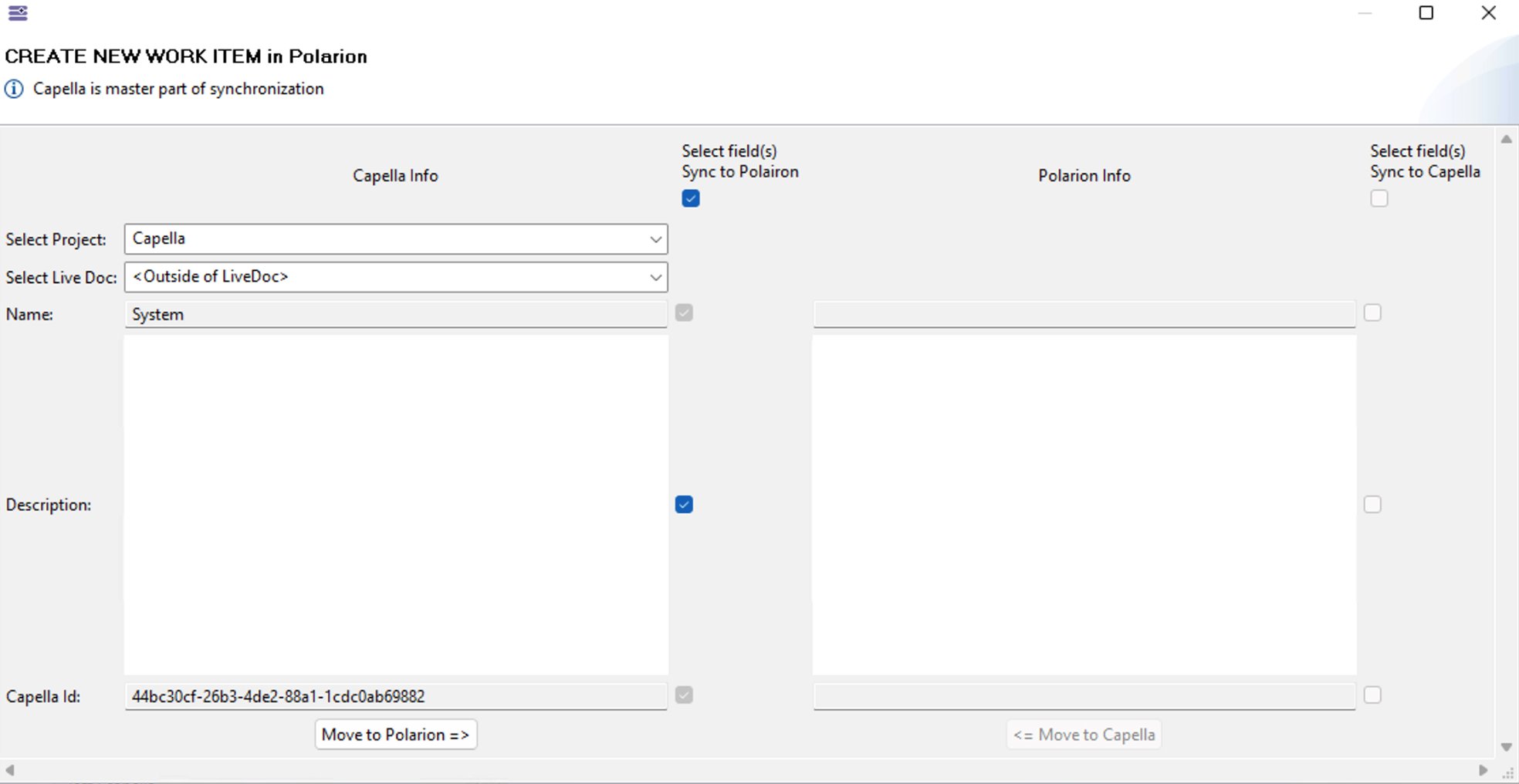The width and height of the screenshot is (1519, 784).
Task: Open the Select Live Doc dropdown
Action: [x=396, y=277]
